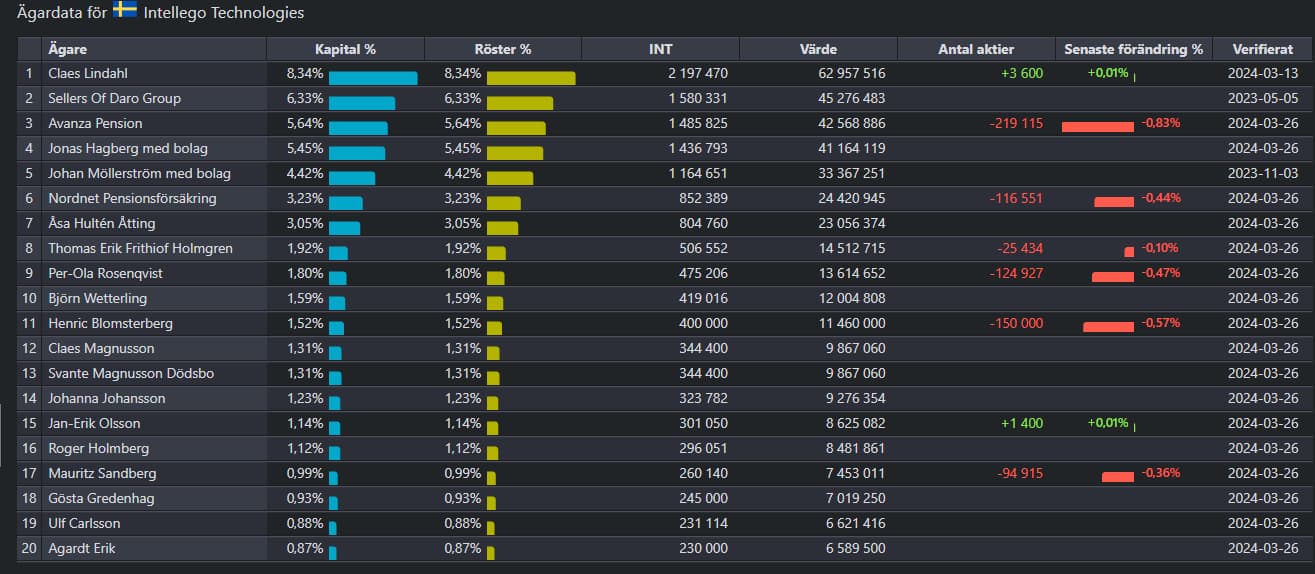
Task: Sort by Kapital % column header
Action: click(345, 49)
